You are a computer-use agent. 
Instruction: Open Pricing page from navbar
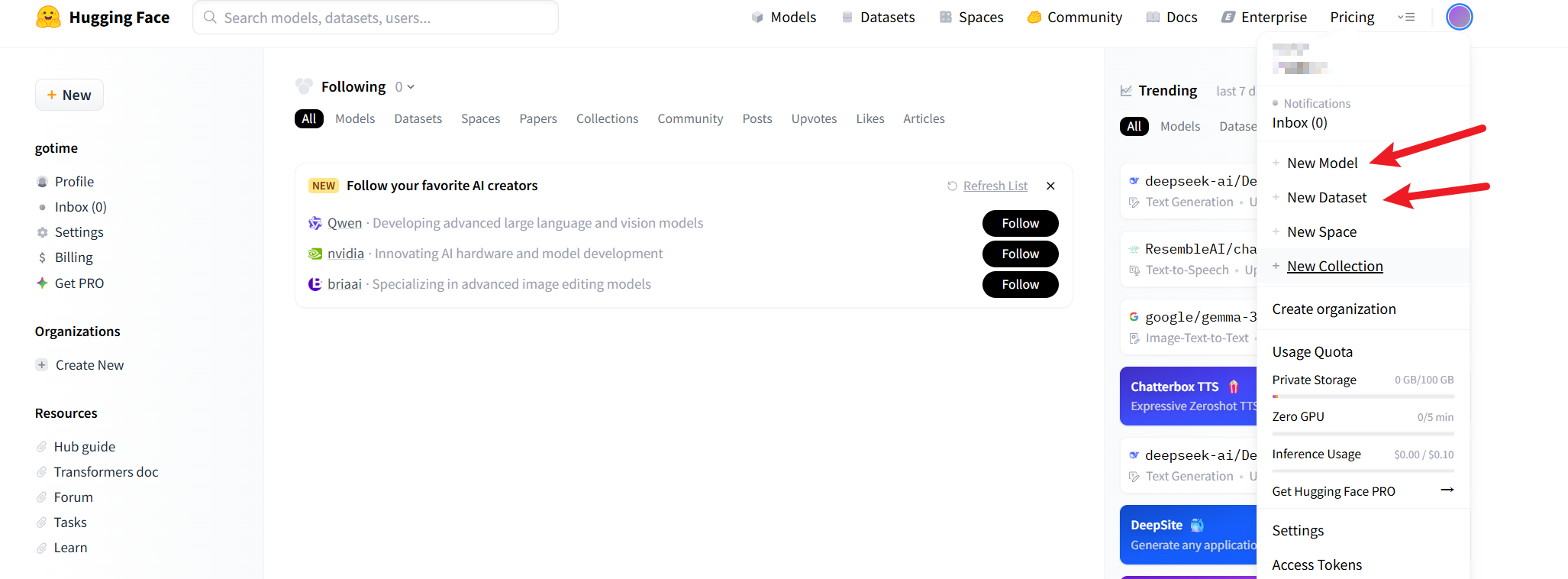coord(1352,17)
